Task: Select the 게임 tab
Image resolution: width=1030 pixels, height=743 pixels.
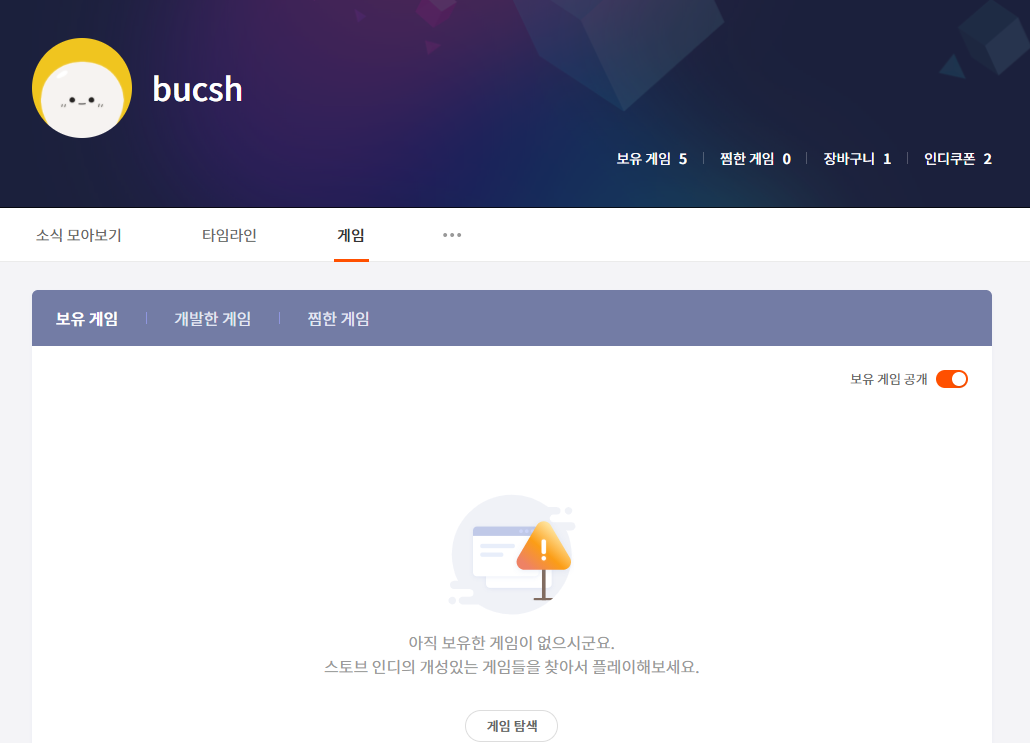Action: [x=351, y=236]
